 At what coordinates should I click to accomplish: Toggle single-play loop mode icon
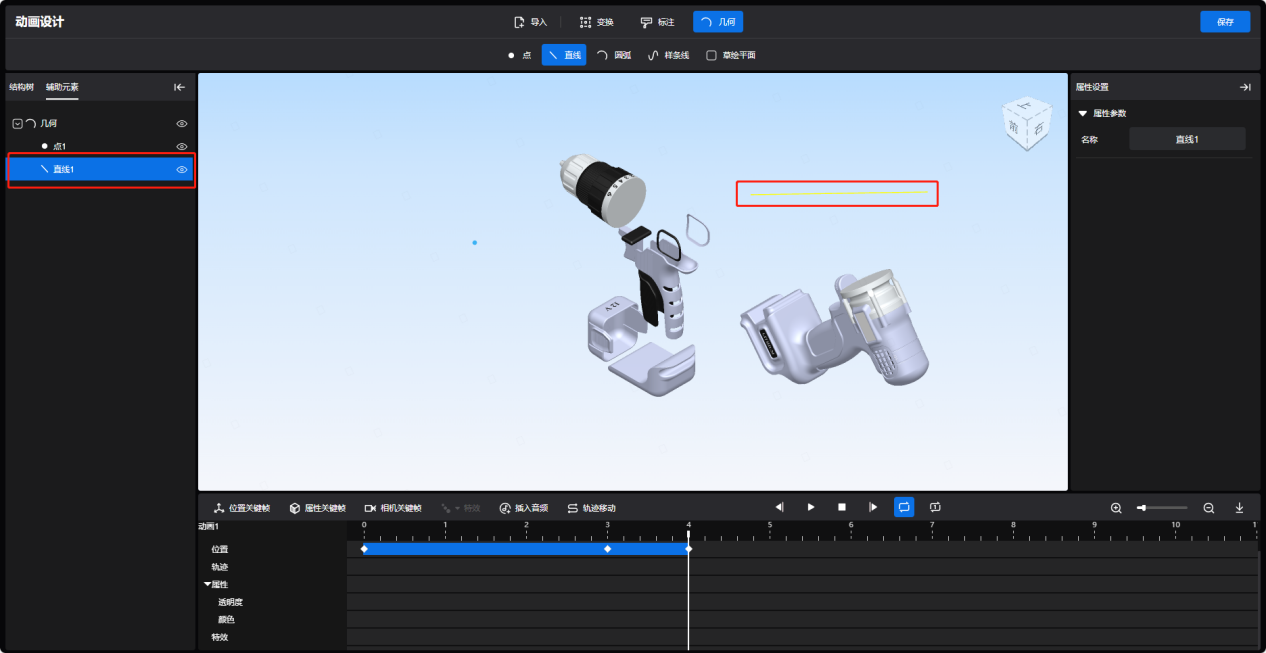(x=935, y=507)
